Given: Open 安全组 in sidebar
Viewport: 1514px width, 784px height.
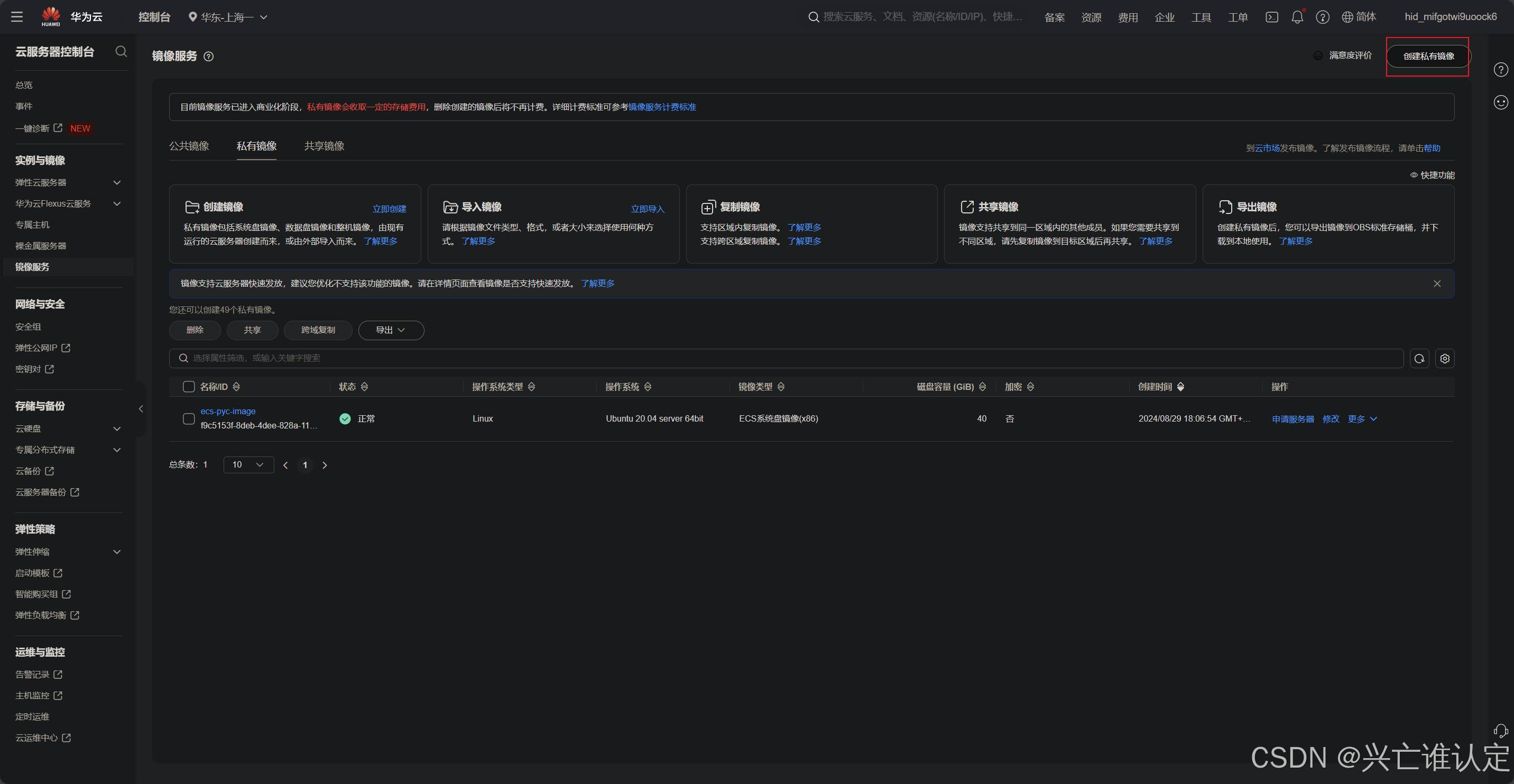Looking at the screenshot, I should tap(28, 327).
